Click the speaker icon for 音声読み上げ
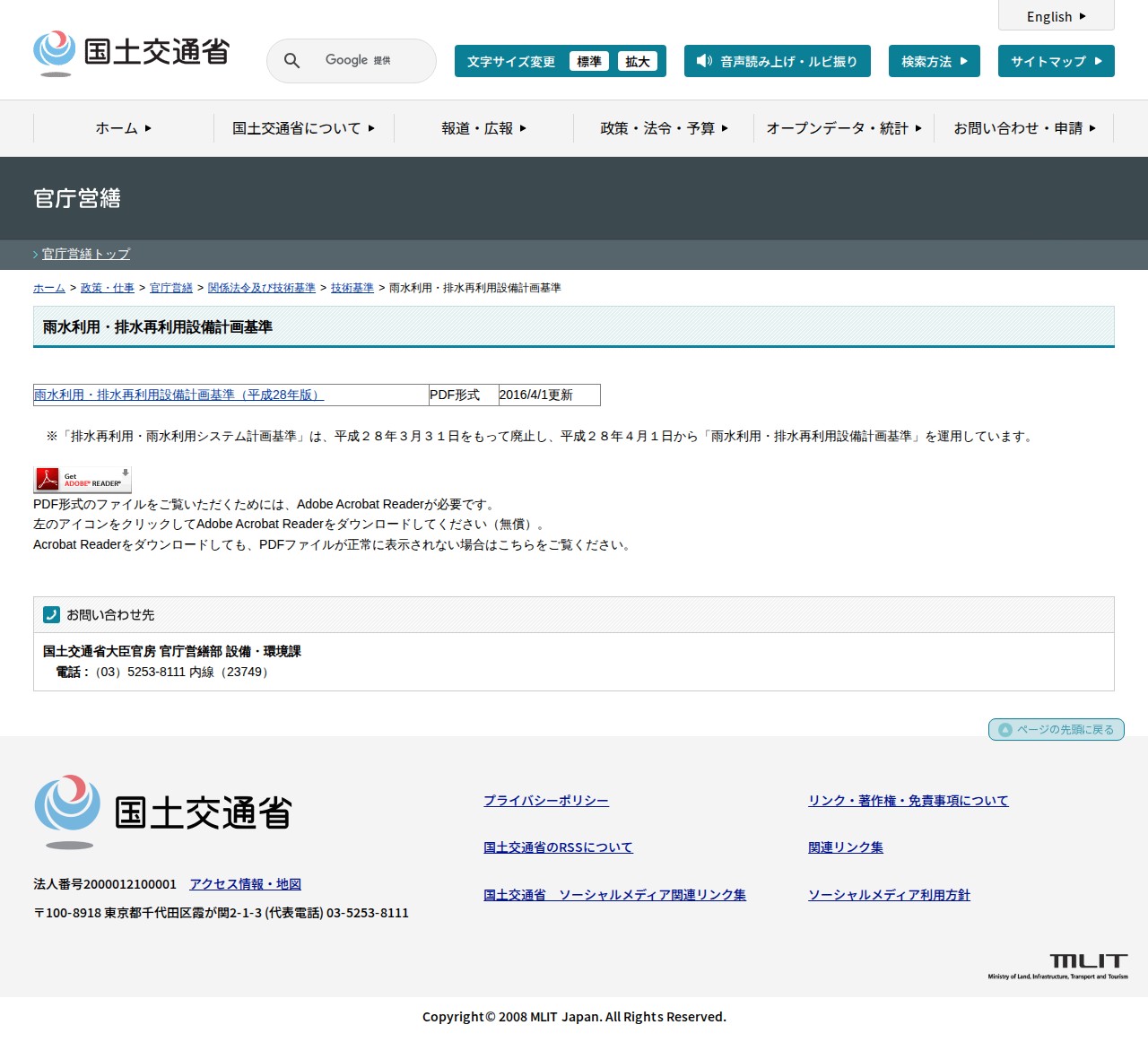The image size is (1148, 1042). point(704,61)
